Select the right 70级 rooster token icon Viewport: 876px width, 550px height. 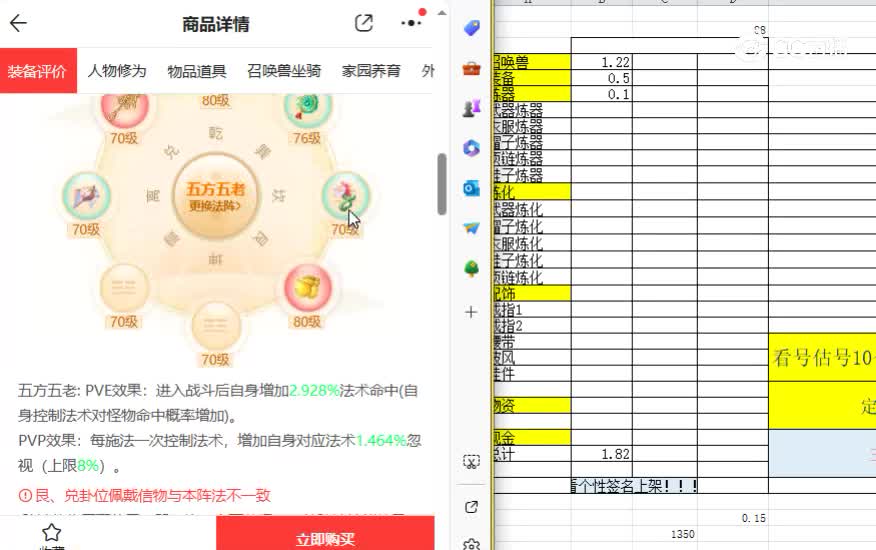click(345, 196)
